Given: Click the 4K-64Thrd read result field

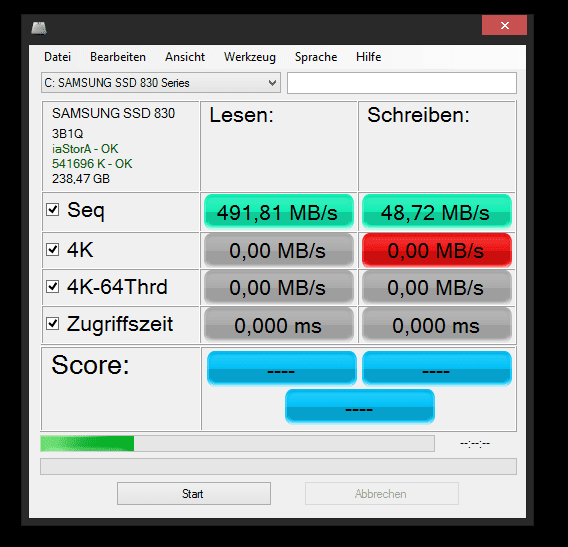Looking at the screenshot, I should tap(279, 288).
